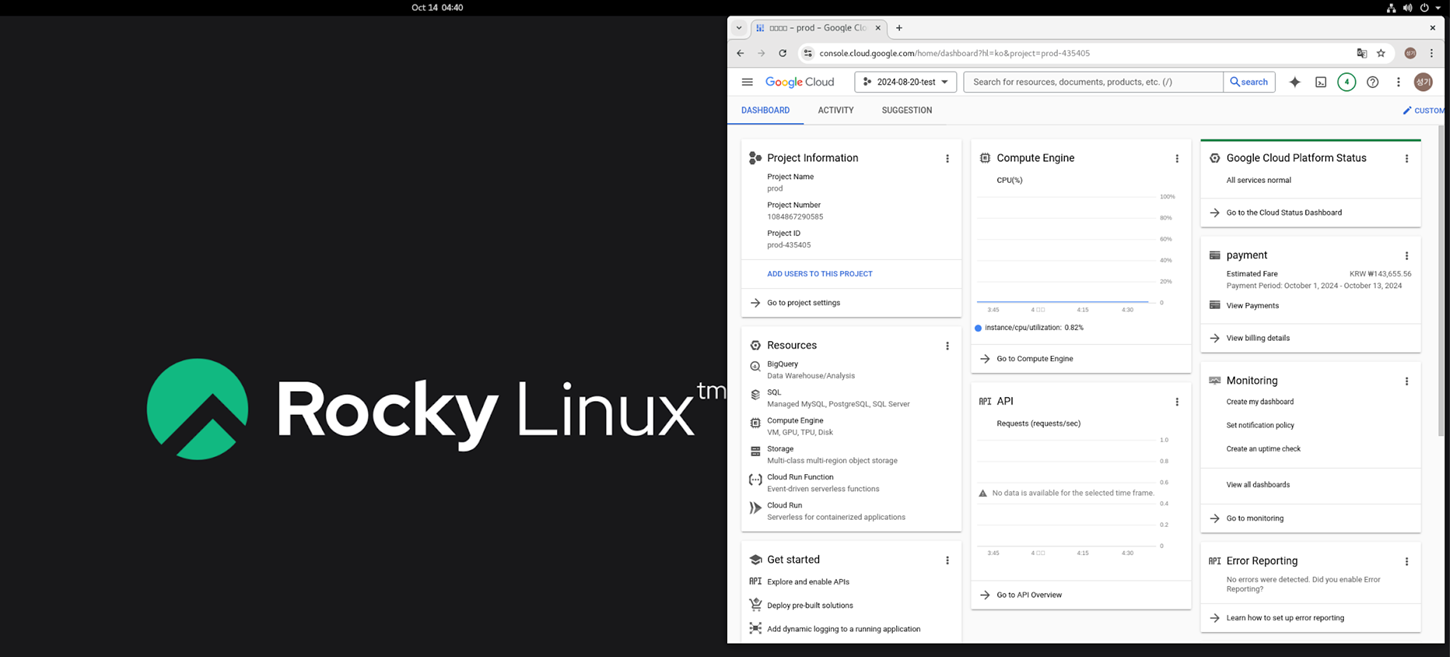The image size is (1450, 657).
Task: Activate Cloud Shell terminal icon
Action: [x=1321, y=82]
